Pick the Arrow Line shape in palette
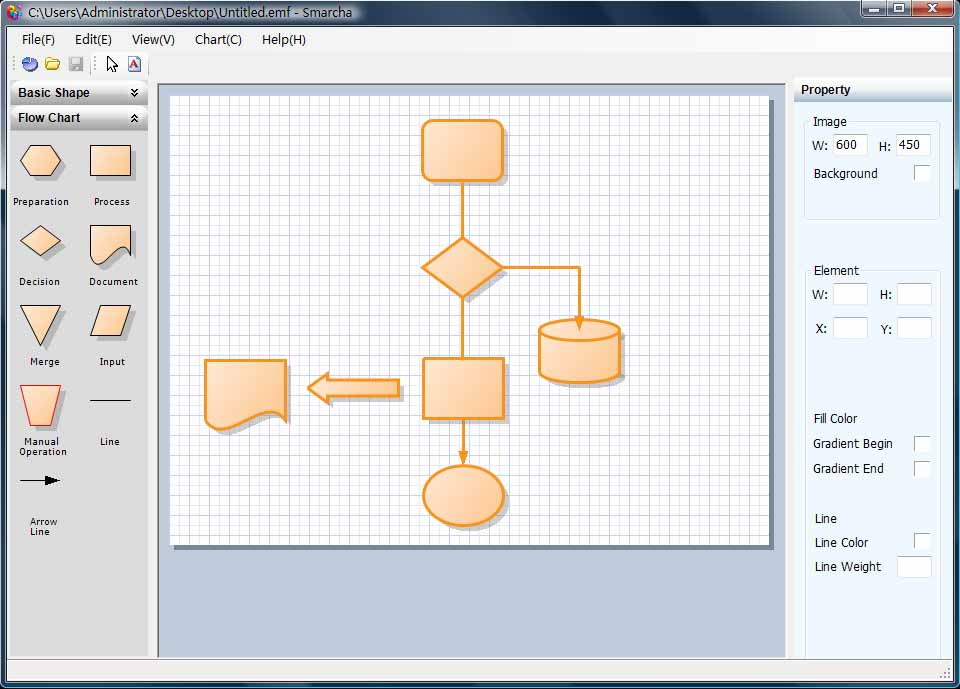Image resolution: width=960 pixels, height=689 pixels. pyautogui.click(x=40, y=481)
